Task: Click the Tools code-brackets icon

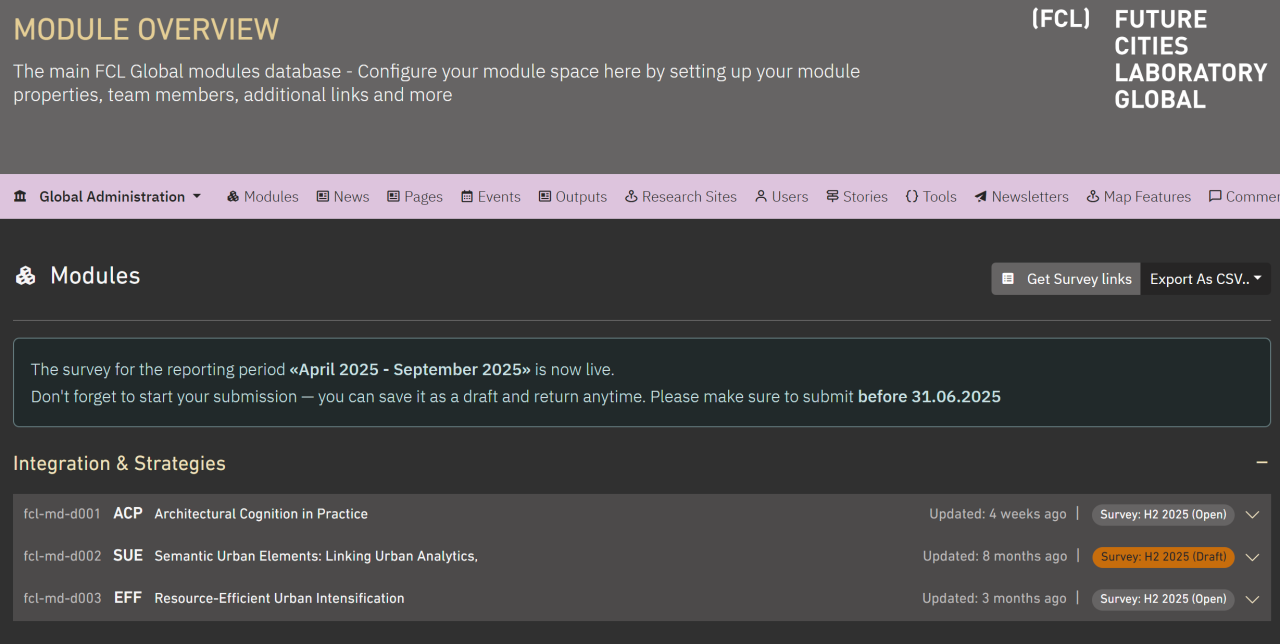Action: coord(912,196)
